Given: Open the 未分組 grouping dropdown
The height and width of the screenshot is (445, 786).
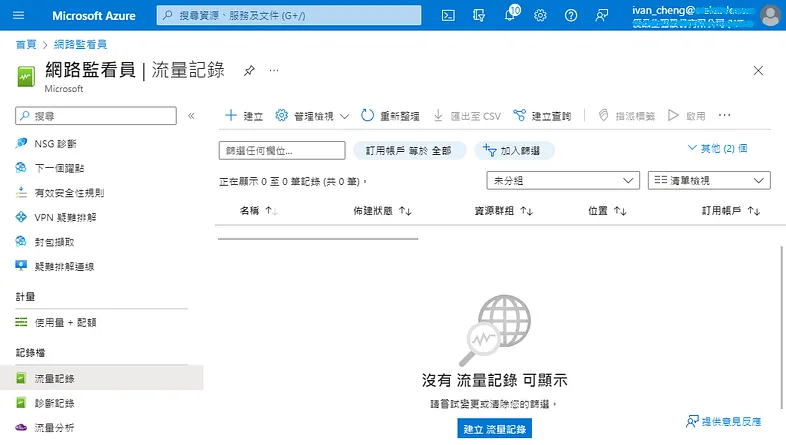Looking at the screenshot, I should 563,180.
